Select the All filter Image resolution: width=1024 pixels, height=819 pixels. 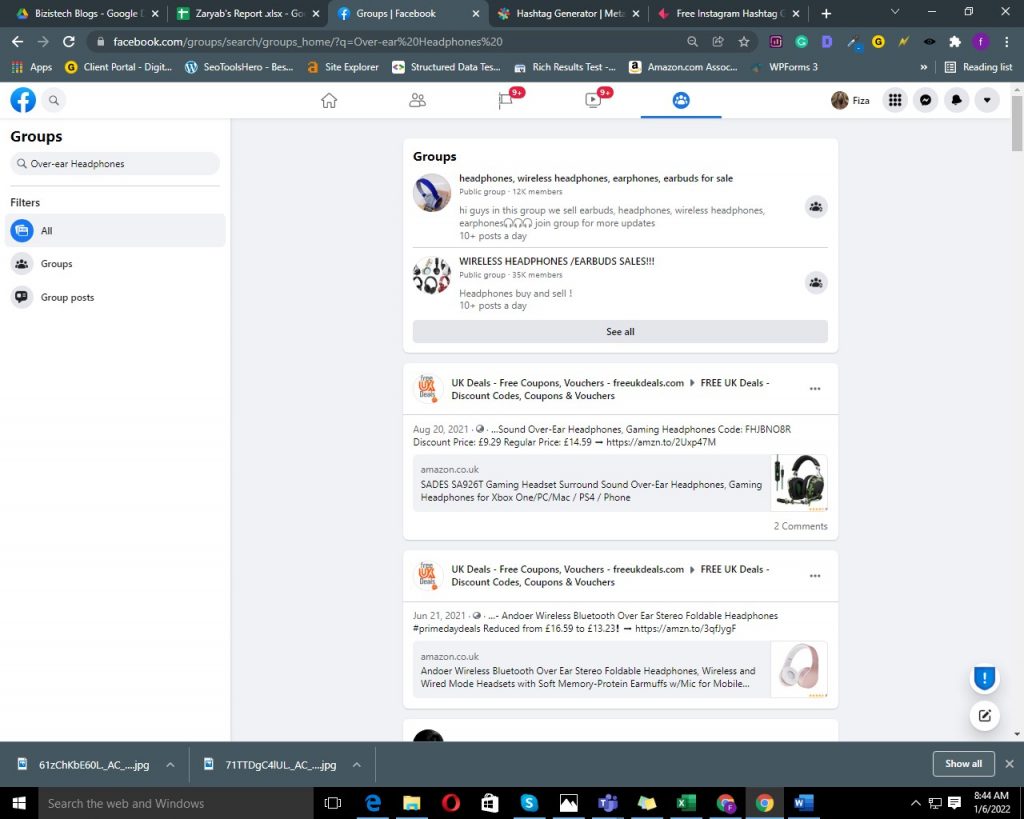tap(115, 231)
